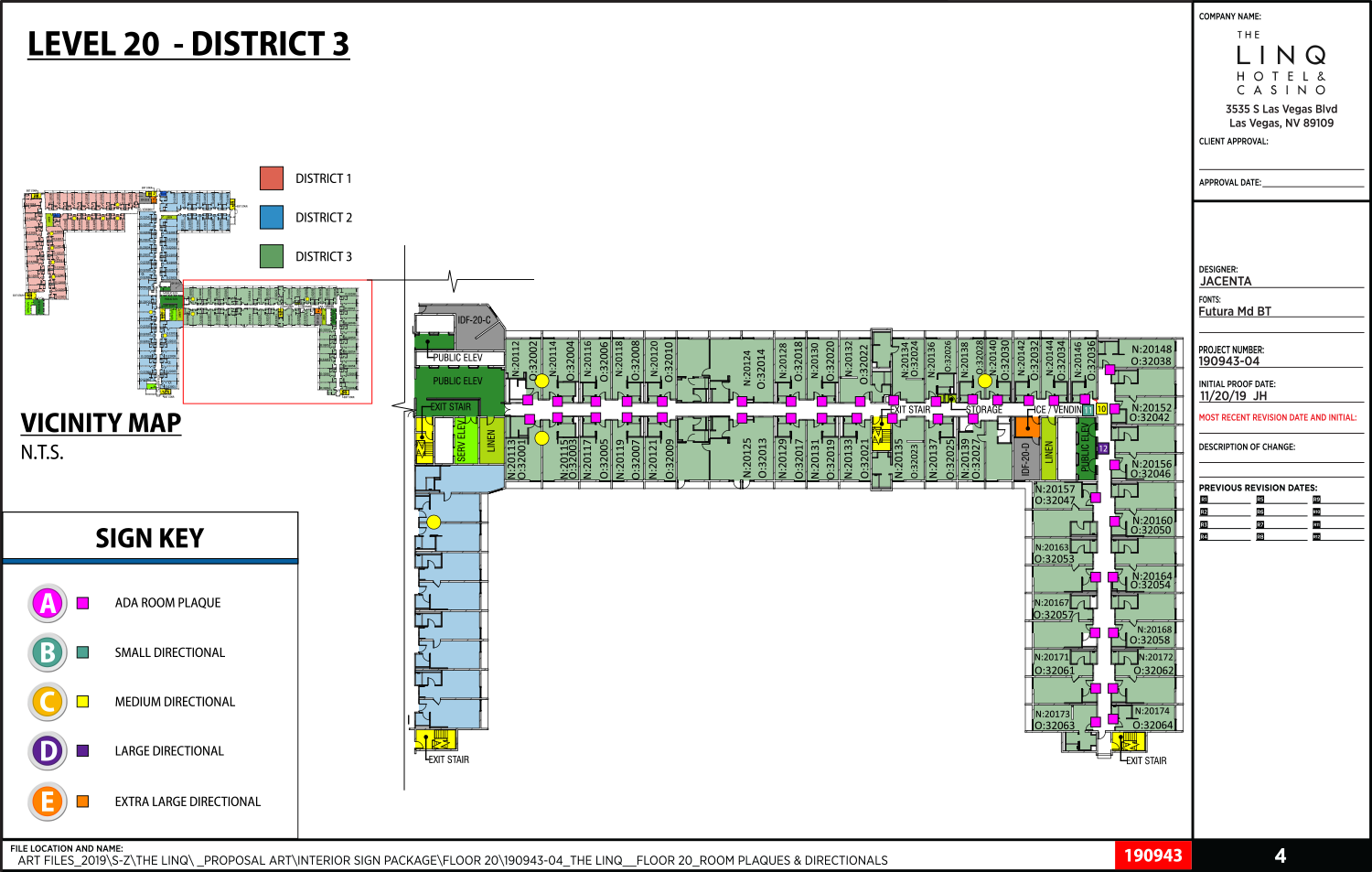Image resolution: width=1372 pixels, height=872 pixels.
Task: Click the LEVEL 20 - DISTRICT 3 heading
Action: (x=188, y=44)
